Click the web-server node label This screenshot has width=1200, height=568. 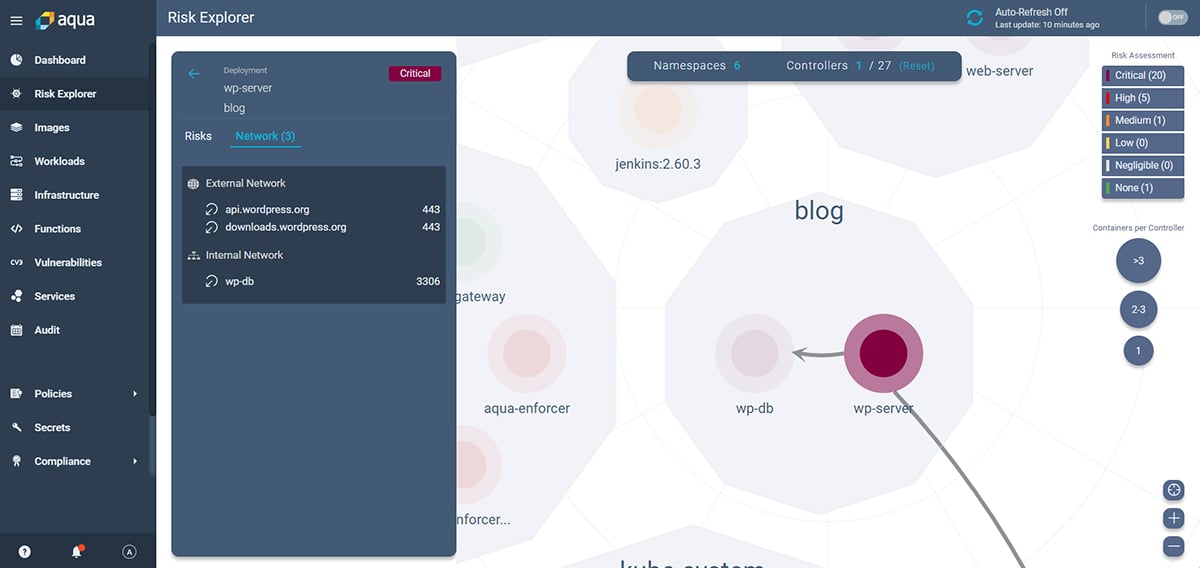1000,71
